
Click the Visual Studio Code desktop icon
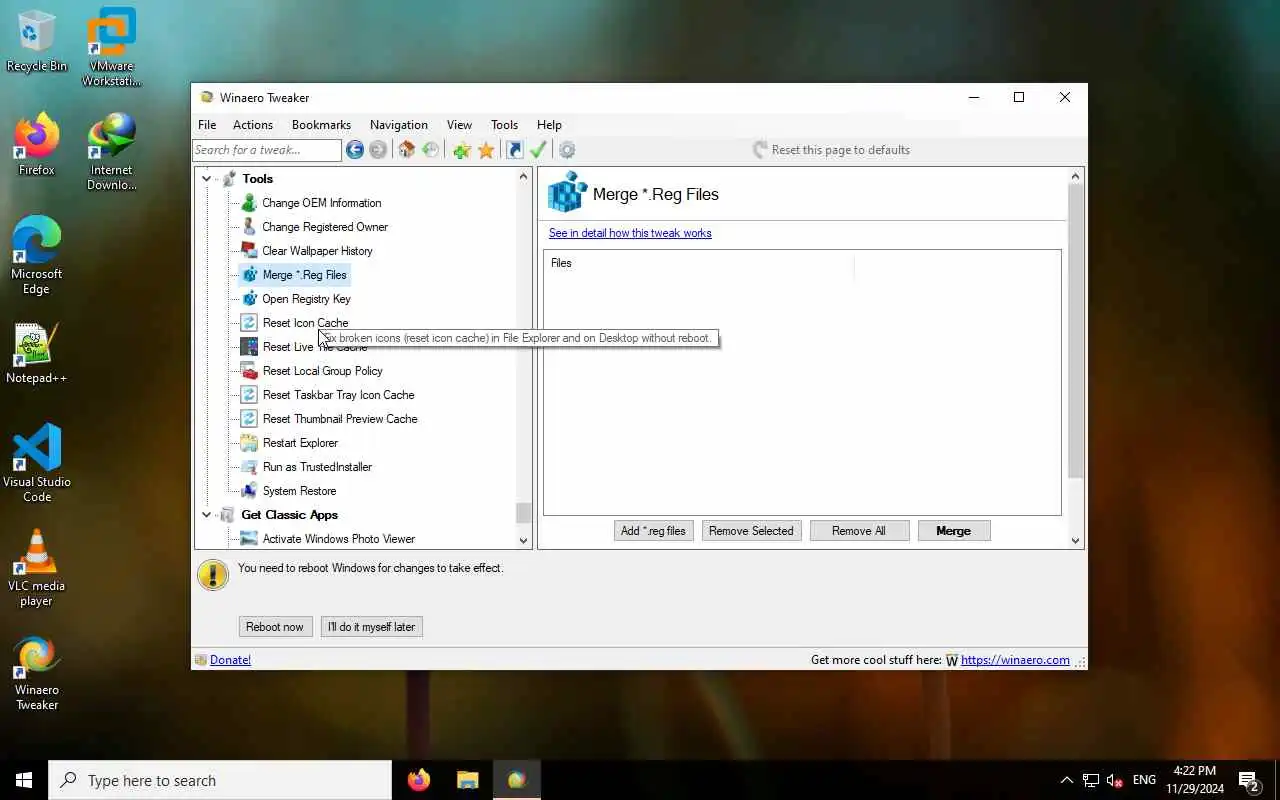tap(37, 448)
